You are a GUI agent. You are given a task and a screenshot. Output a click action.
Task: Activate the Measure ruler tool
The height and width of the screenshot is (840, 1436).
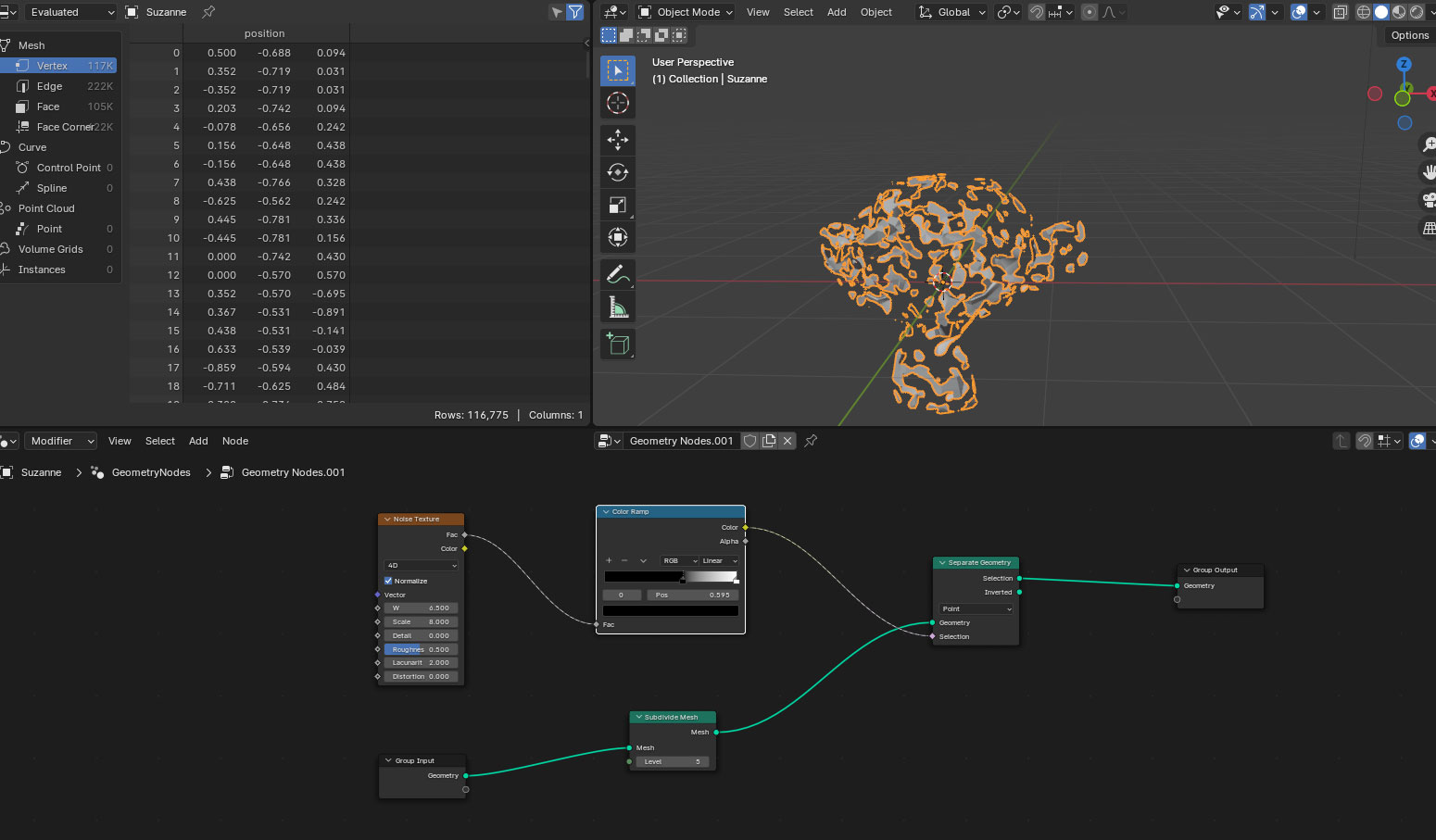(618, 307)
